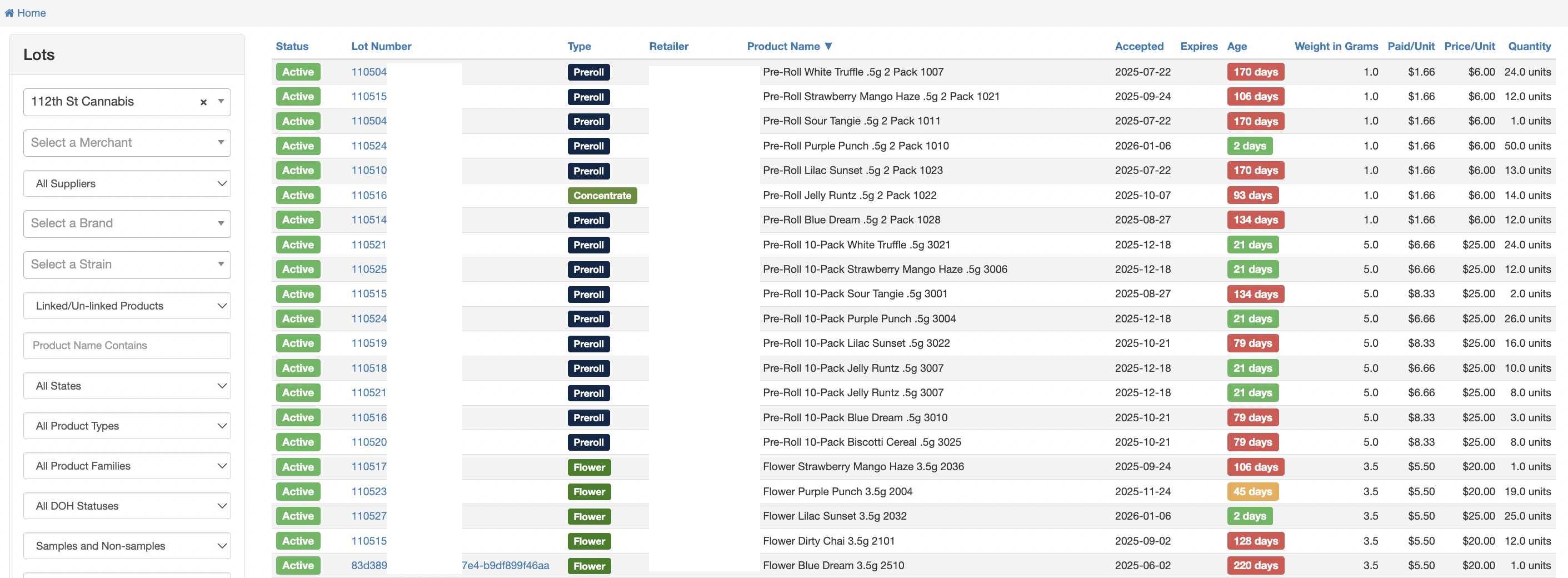1568x578 pixels.
Task: Open the 112th St Cannabis dropdown
Action: 127,102
